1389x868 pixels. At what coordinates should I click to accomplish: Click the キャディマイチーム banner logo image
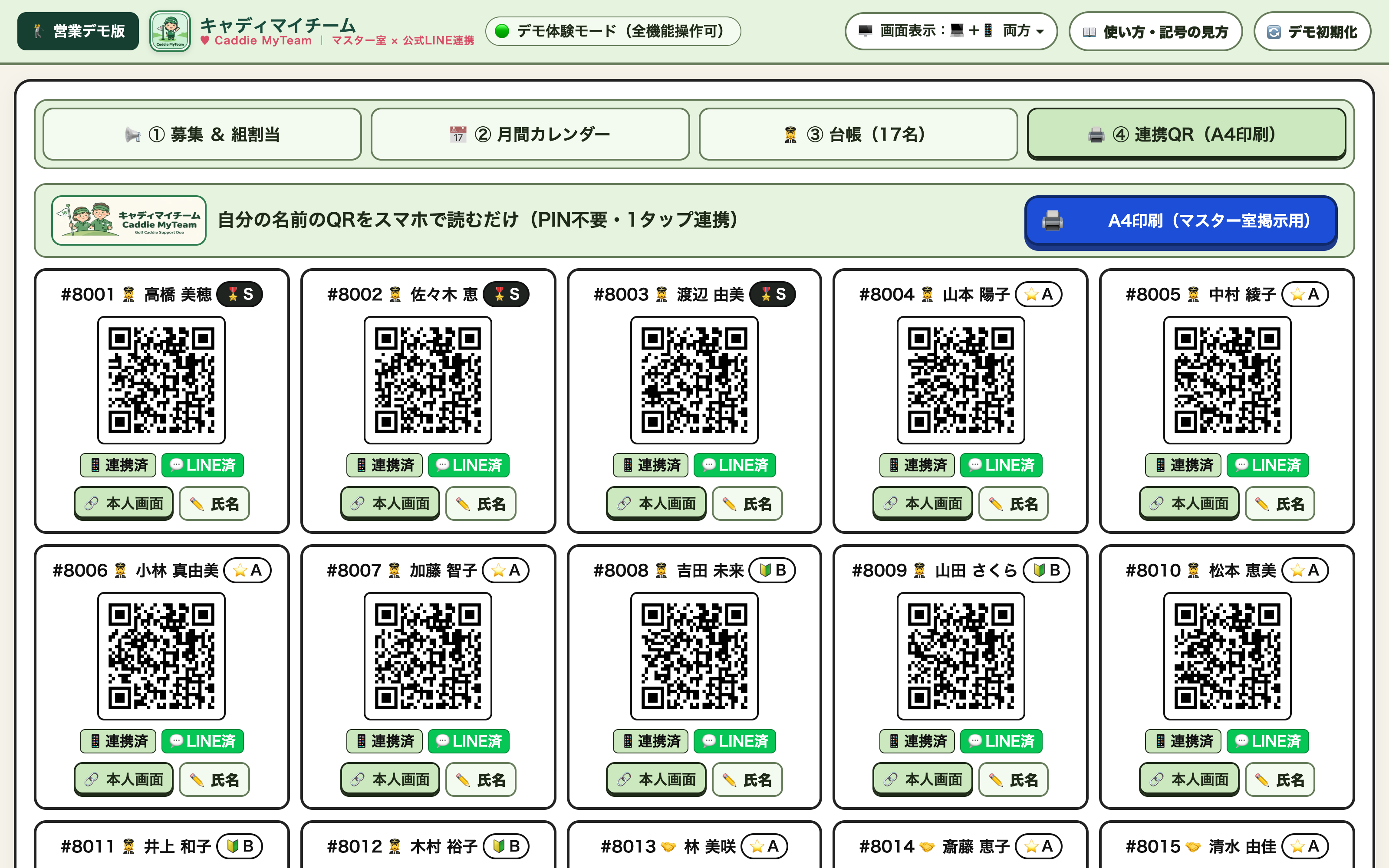(x=129, y=220)
